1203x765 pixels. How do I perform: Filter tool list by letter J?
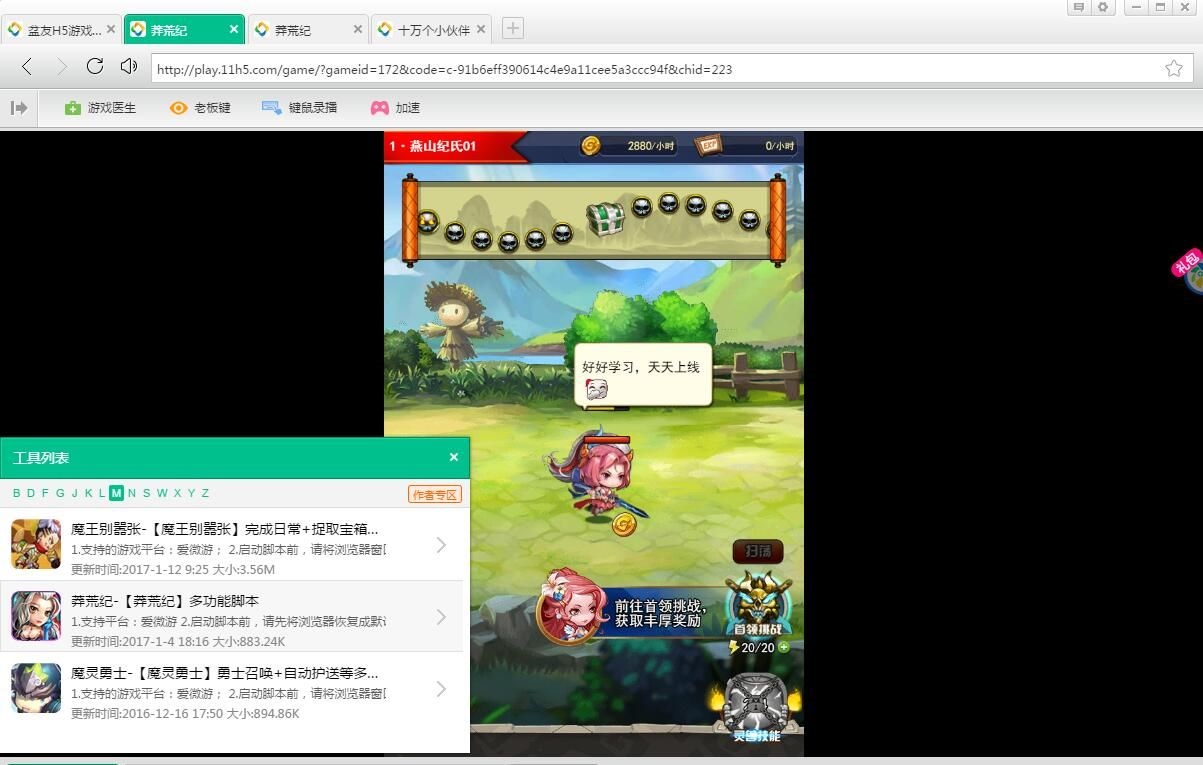click(74, 493)
